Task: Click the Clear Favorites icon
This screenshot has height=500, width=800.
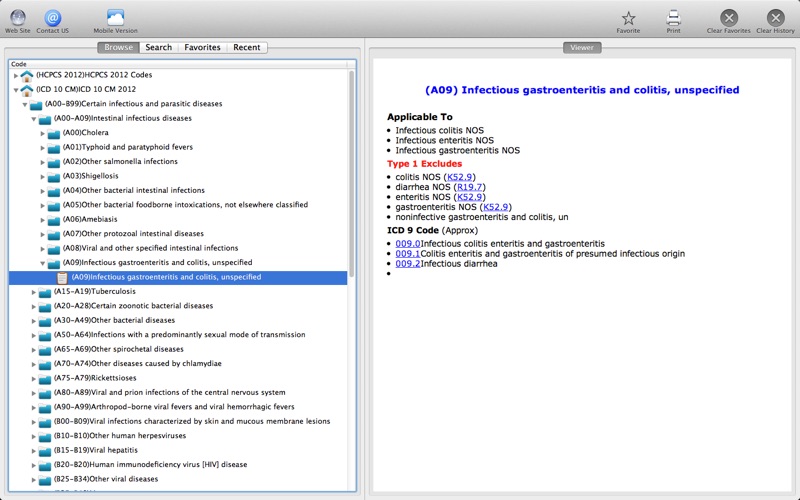Action: click(x=729, y=18)
